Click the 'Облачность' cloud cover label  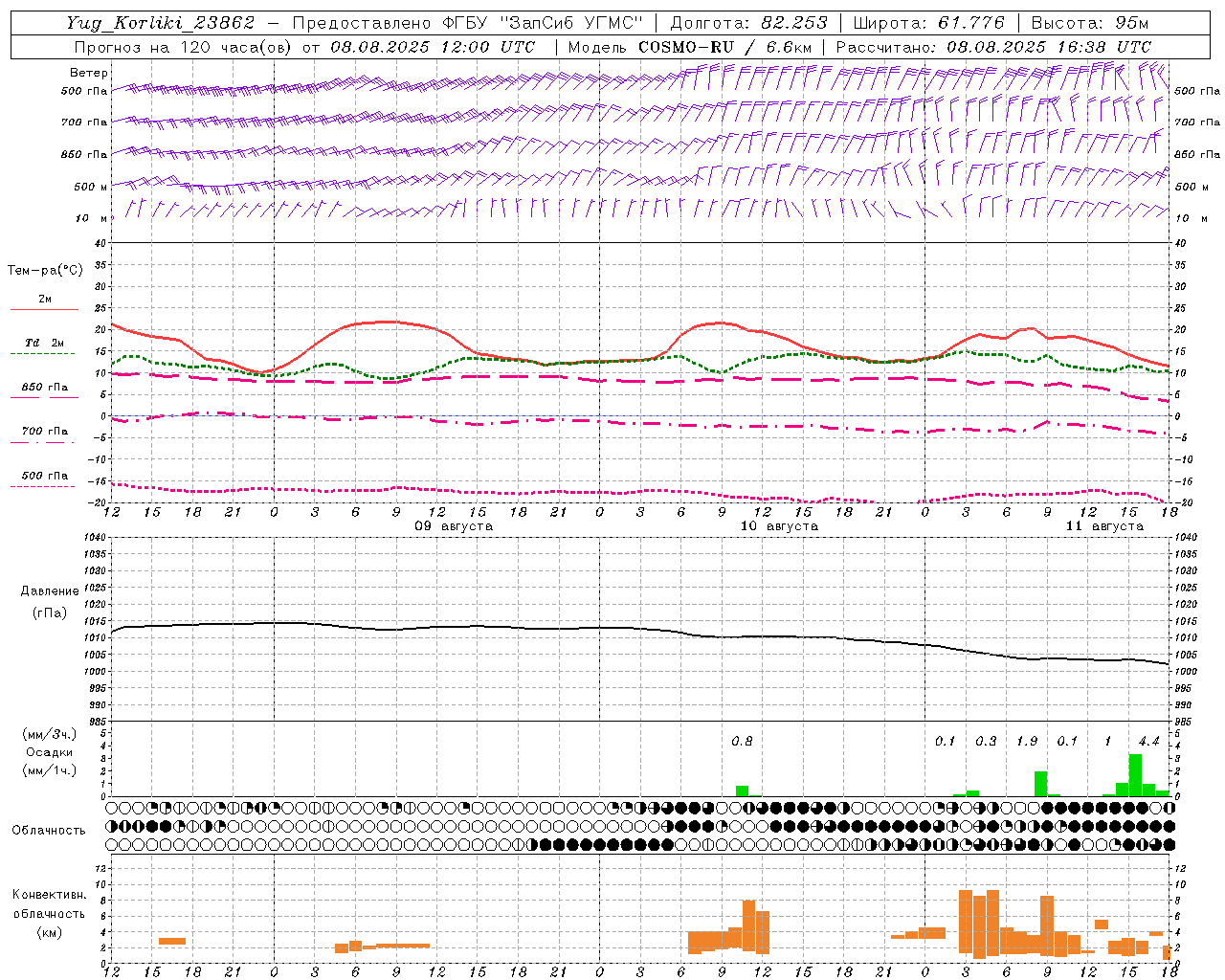[x=49, y=831]
